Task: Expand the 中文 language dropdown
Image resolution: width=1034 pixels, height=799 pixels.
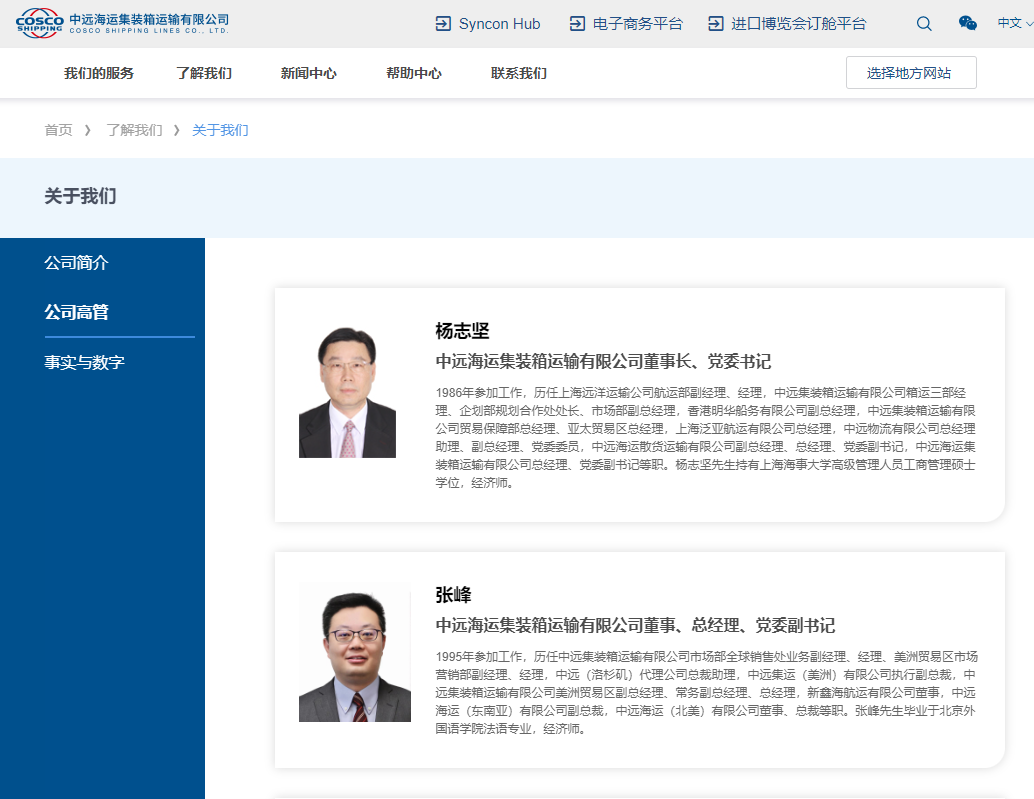Action: 1015,23
